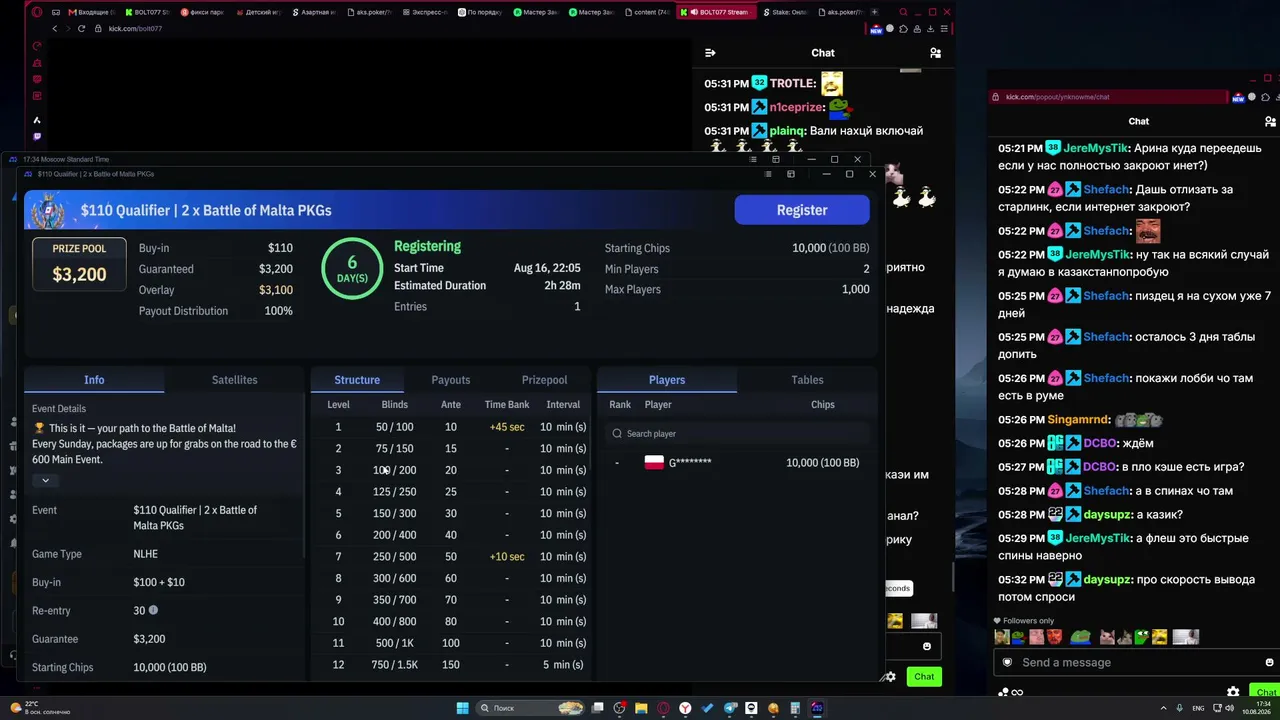Click the 'Aug 16, 22:05' start time
This screenshot has height=720, width=1280.
click(547, 268)
